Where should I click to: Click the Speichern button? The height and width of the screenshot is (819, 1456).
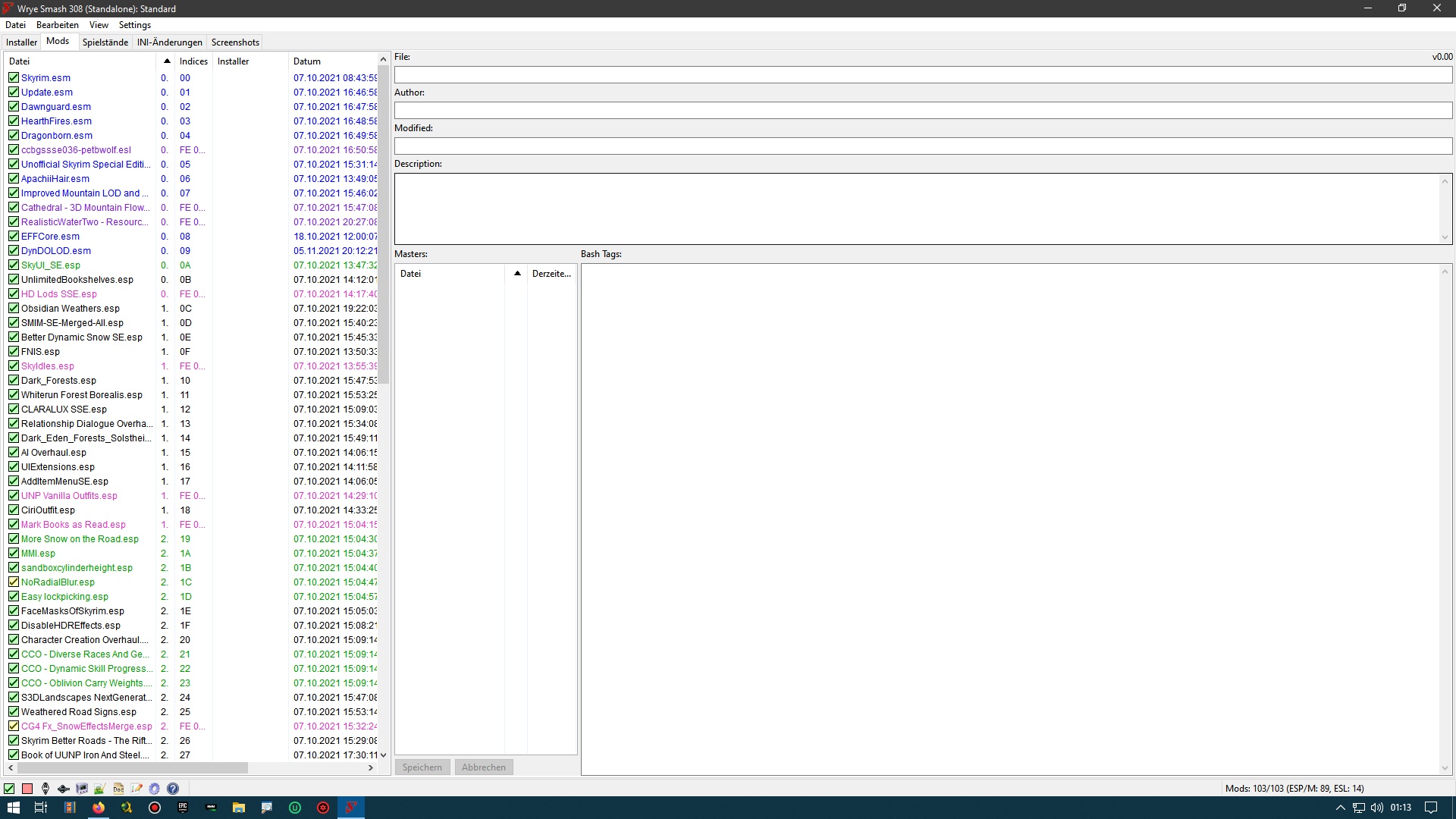pyautogui.click(x=422, y=767)
